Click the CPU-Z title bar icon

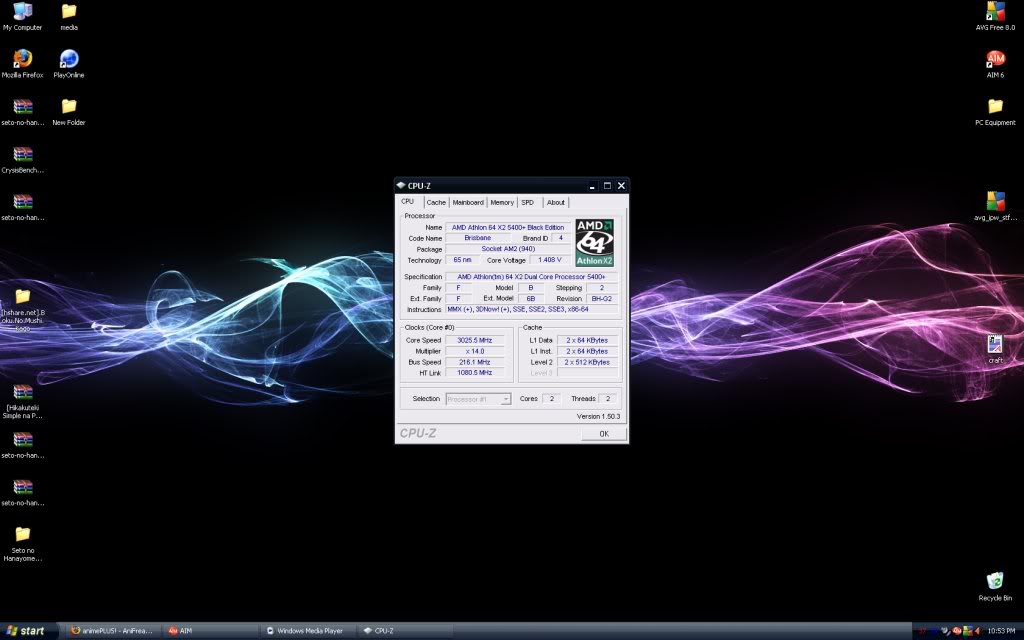401,185
